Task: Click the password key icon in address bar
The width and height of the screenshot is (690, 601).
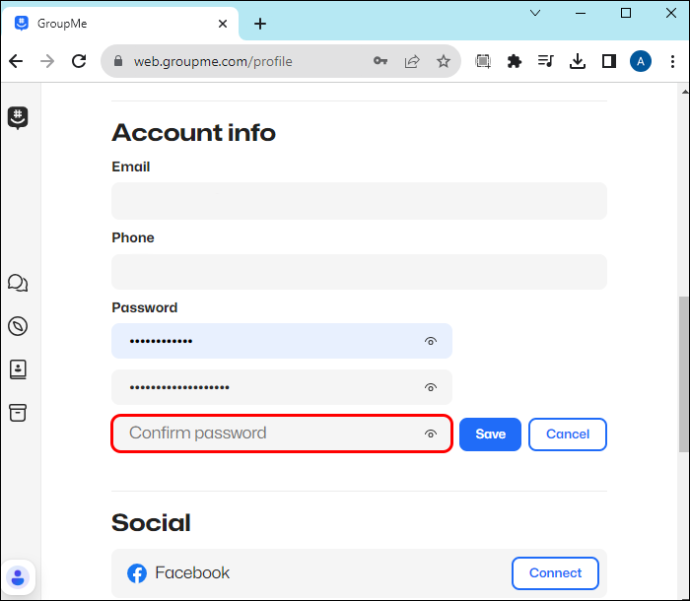Action: [380, 61]
